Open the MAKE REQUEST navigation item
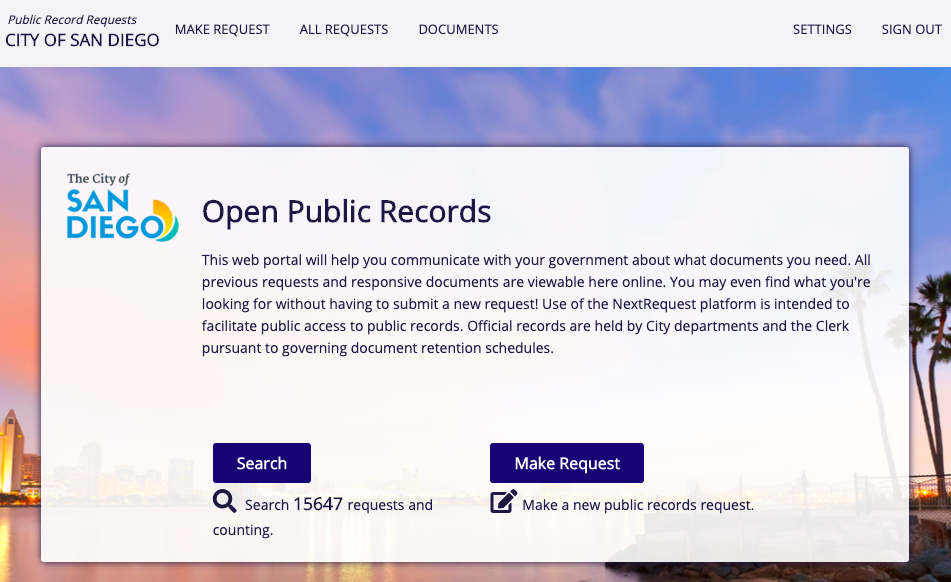This screenshot has width=951, height=582. click(222, 29)
